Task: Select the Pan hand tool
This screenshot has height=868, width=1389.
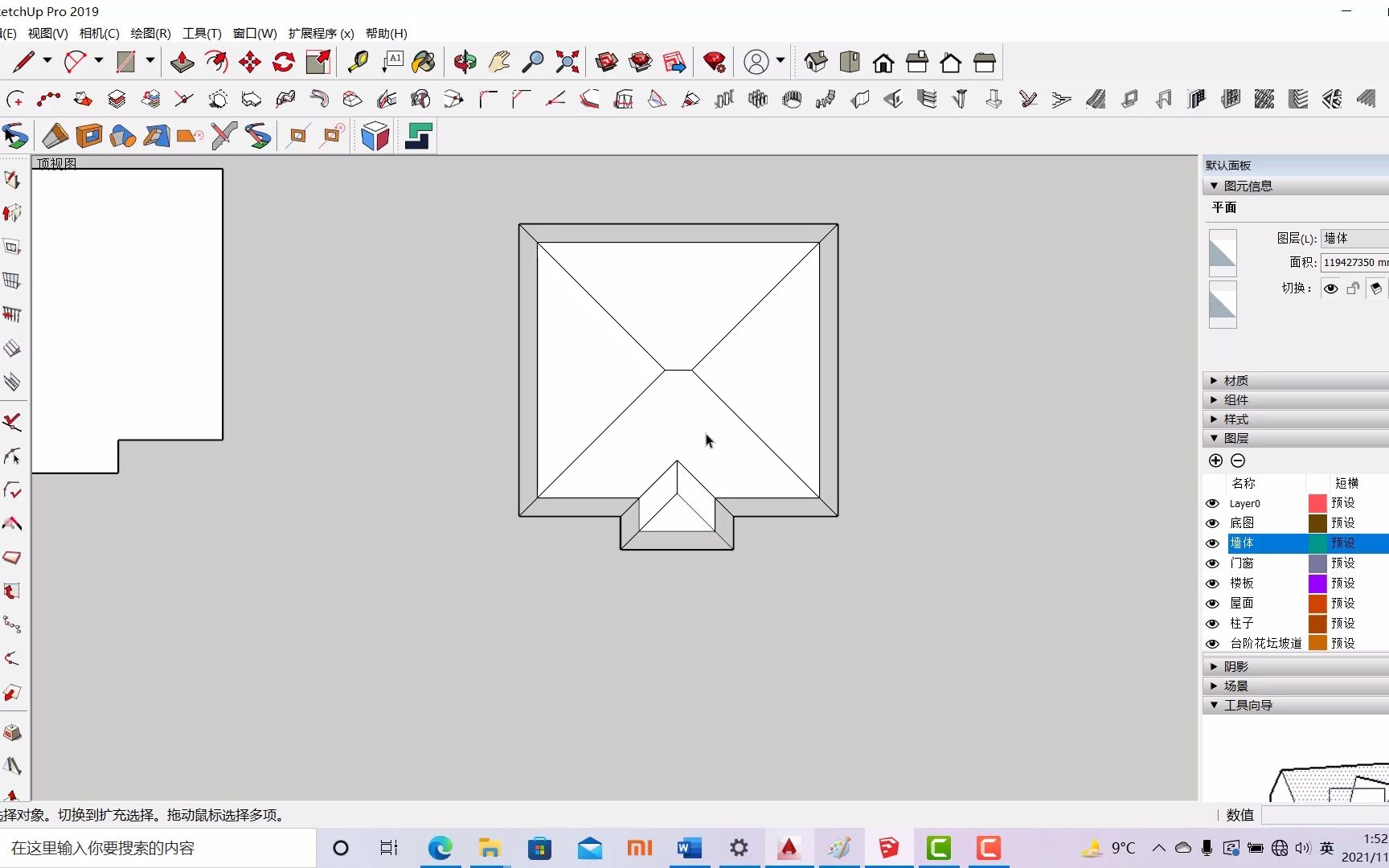Action: (x=499, y=62)
